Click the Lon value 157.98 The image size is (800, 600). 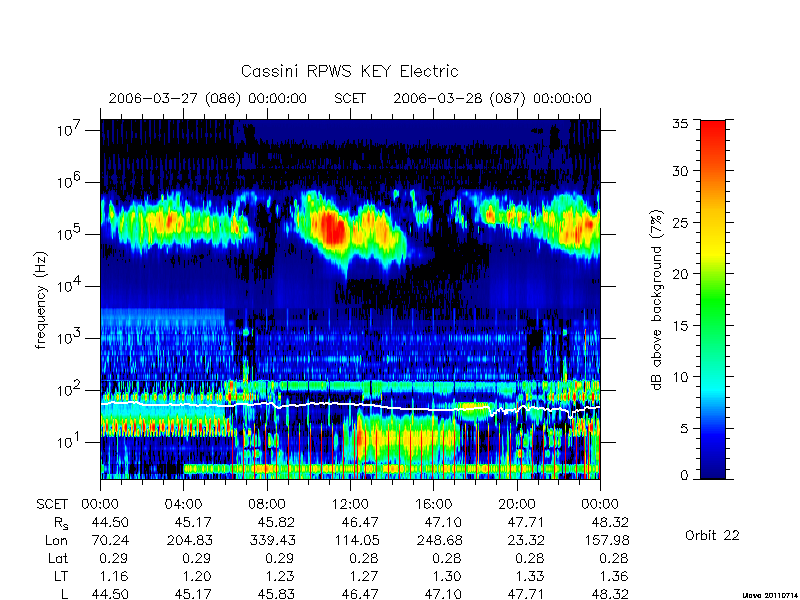point(607,540)
